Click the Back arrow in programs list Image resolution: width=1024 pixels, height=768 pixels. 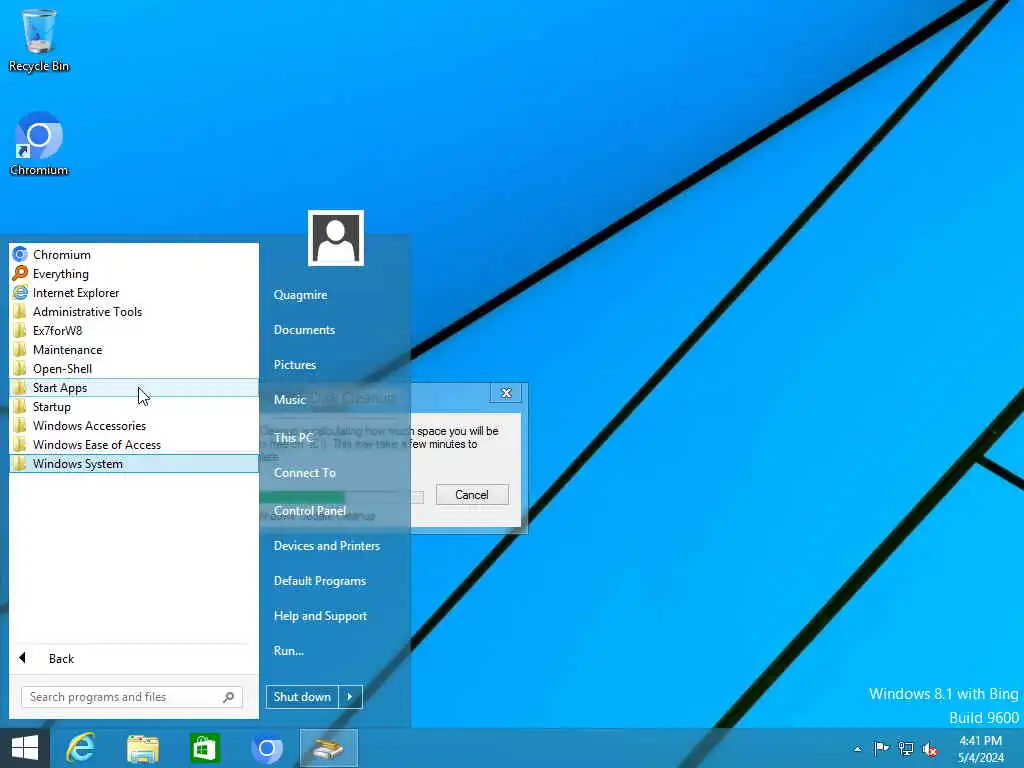[23, 658]
